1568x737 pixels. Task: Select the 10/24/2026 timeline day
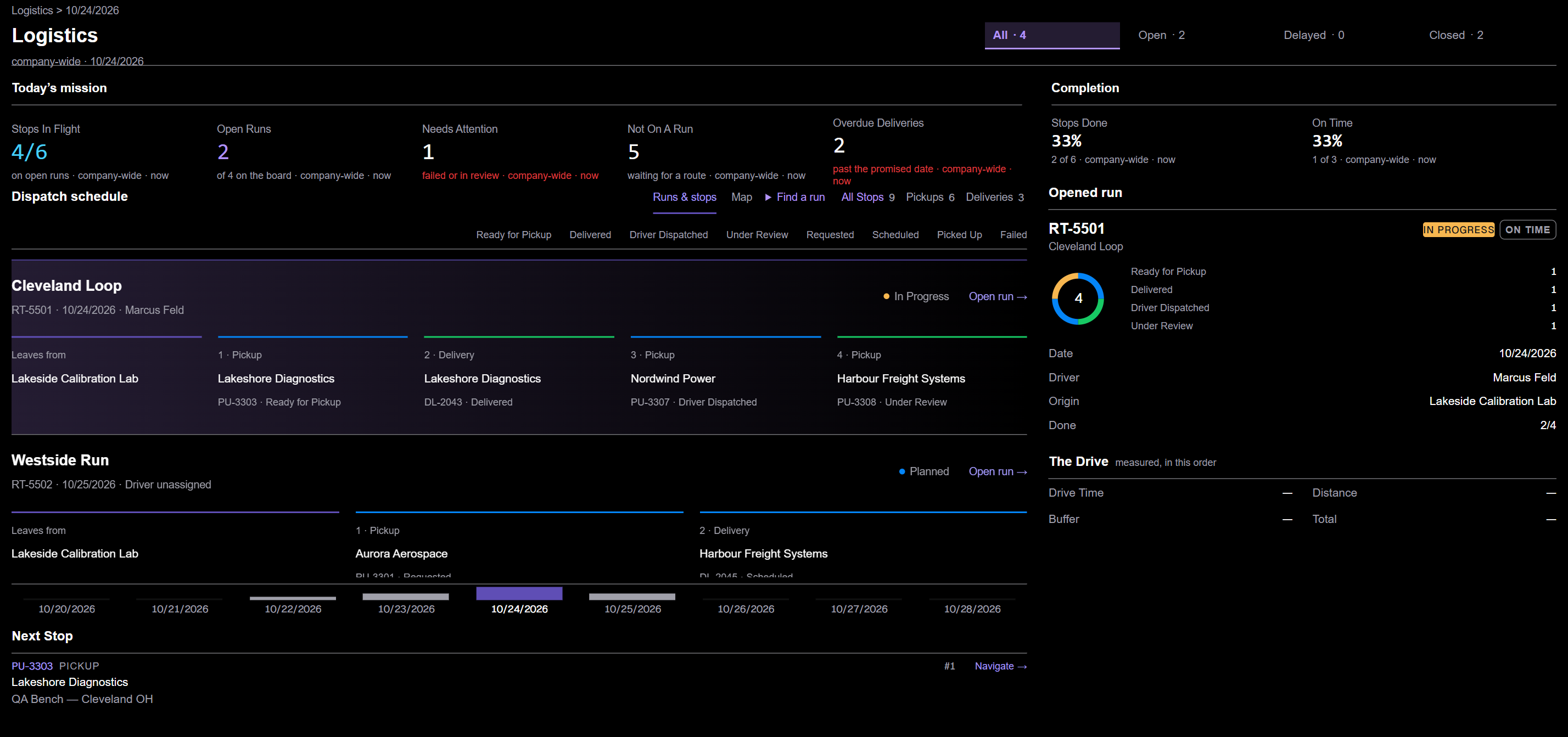519,601
